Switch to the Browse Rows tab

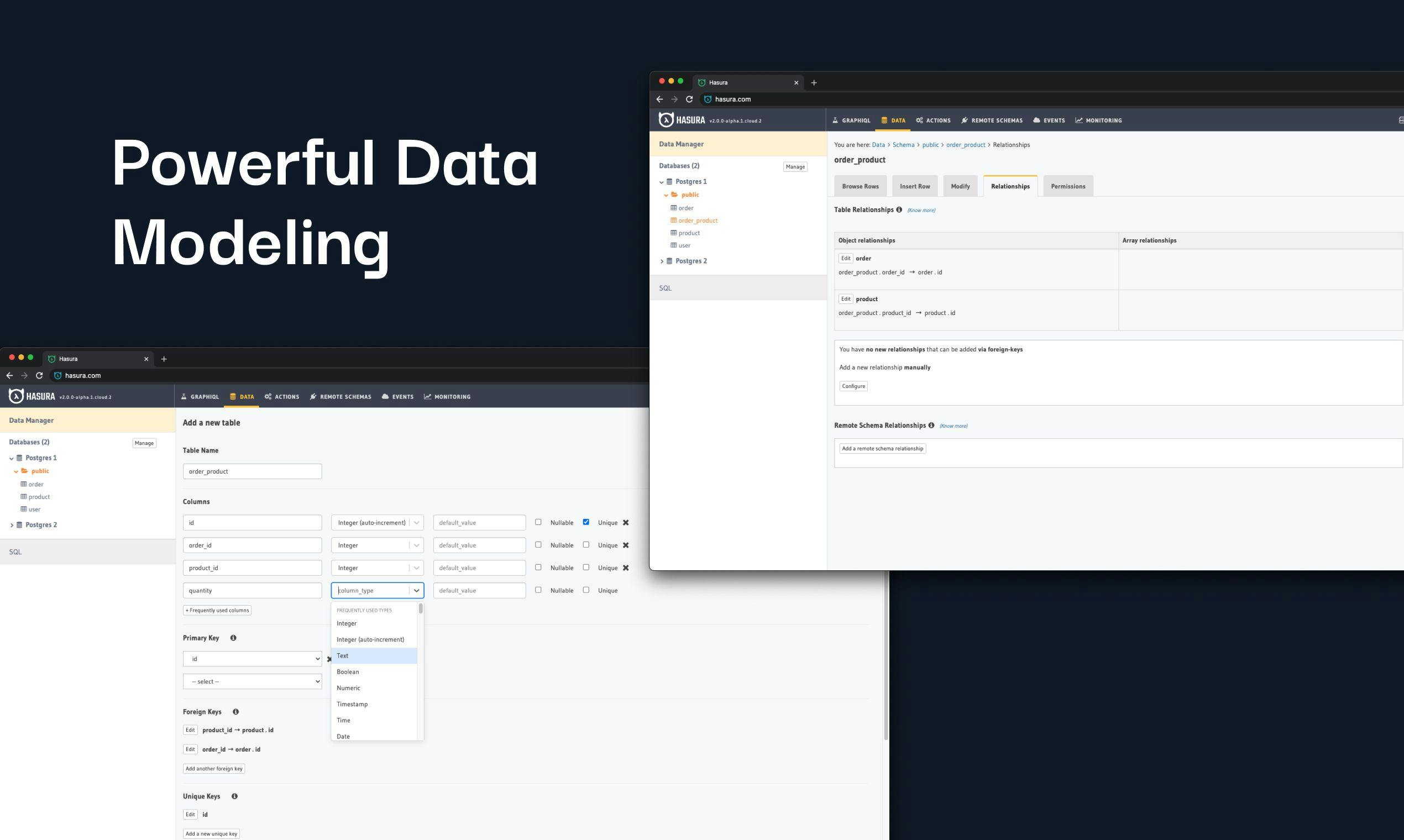pyautogui.click(x=860, y=186)
